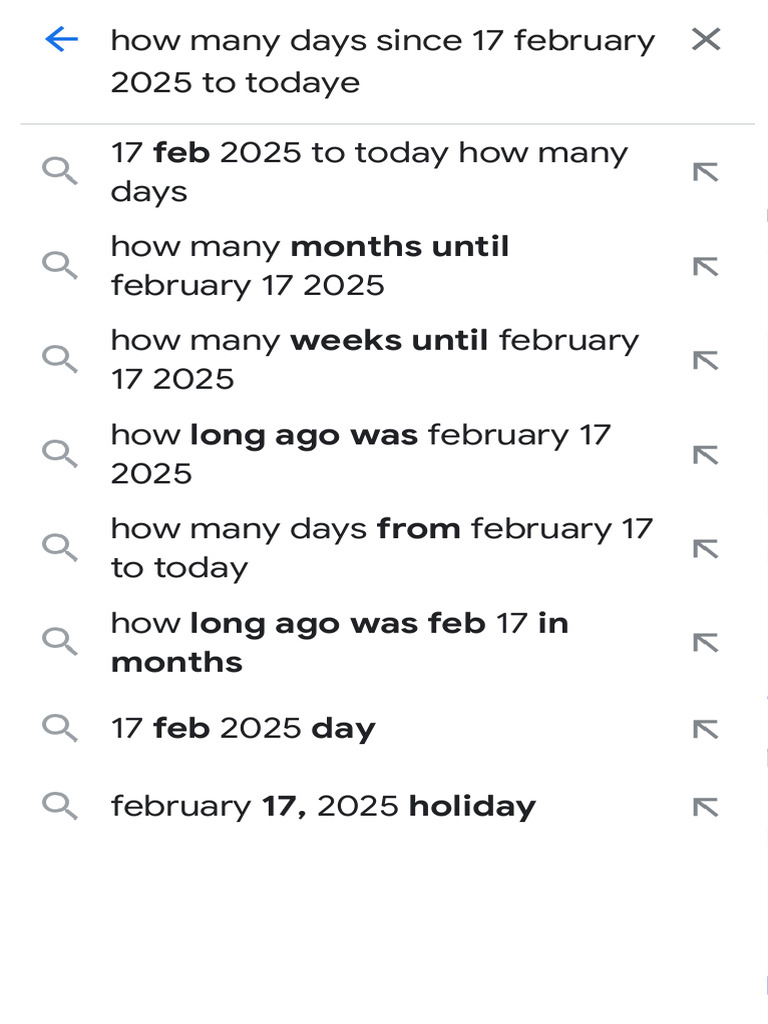Use fill arrow on 'feb 17 in months' row
The height and width of the screenshot is (1024, 768).
point(706,642)
